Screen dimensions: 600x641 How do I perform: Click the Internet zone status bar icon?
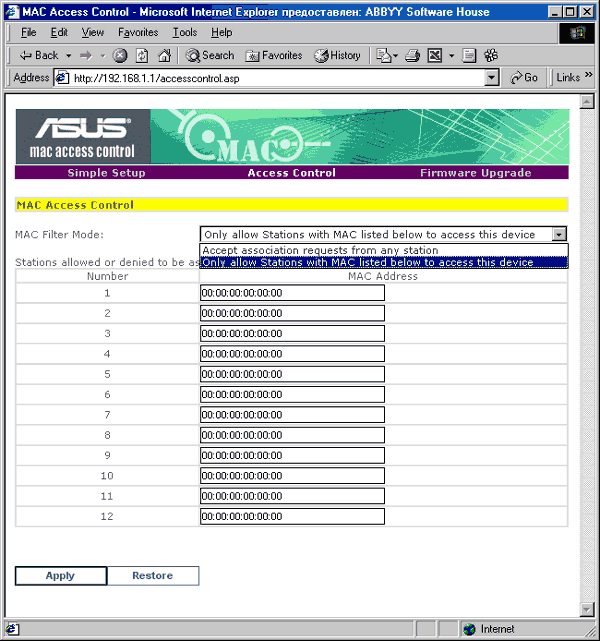coord(470,629)
